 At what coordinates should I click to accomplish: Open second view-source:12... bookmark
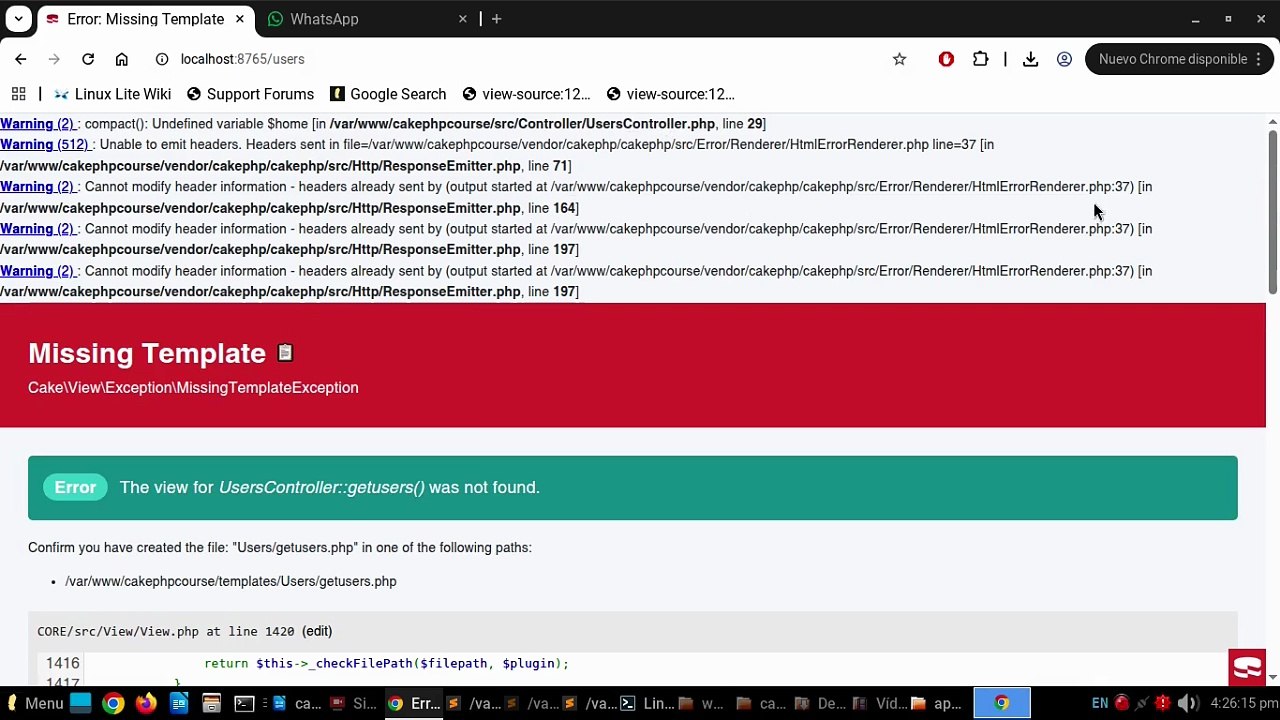point(670,94)
